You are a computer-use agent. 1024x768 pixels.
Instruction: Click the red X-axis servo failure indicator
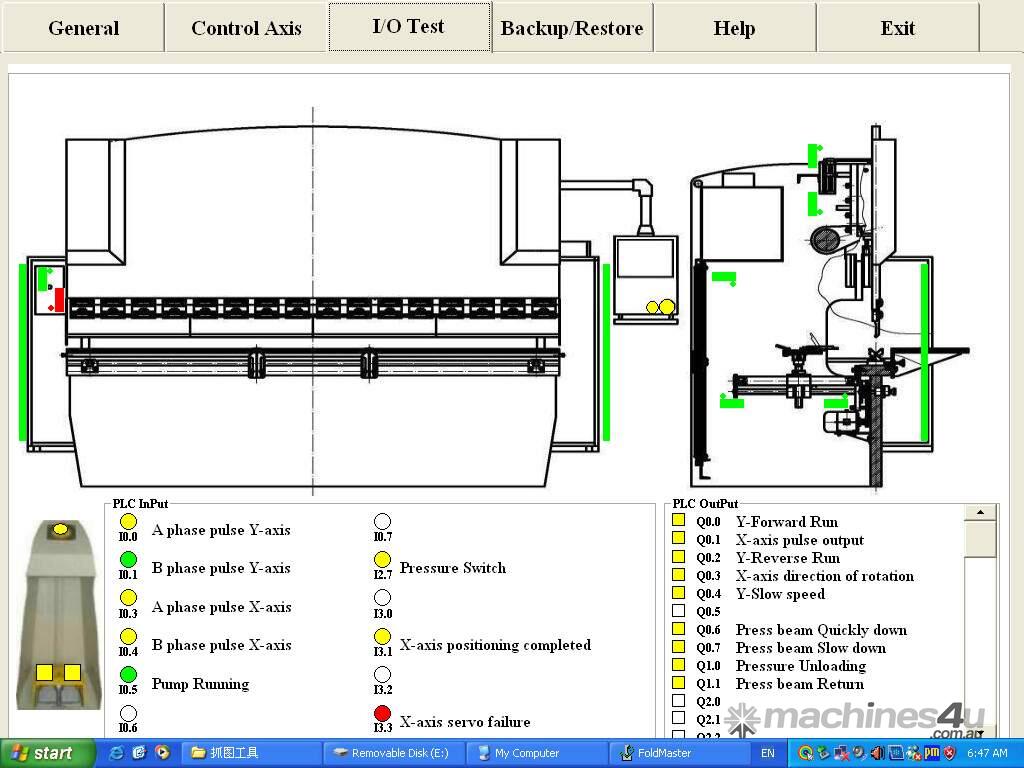tap(382, 713)
